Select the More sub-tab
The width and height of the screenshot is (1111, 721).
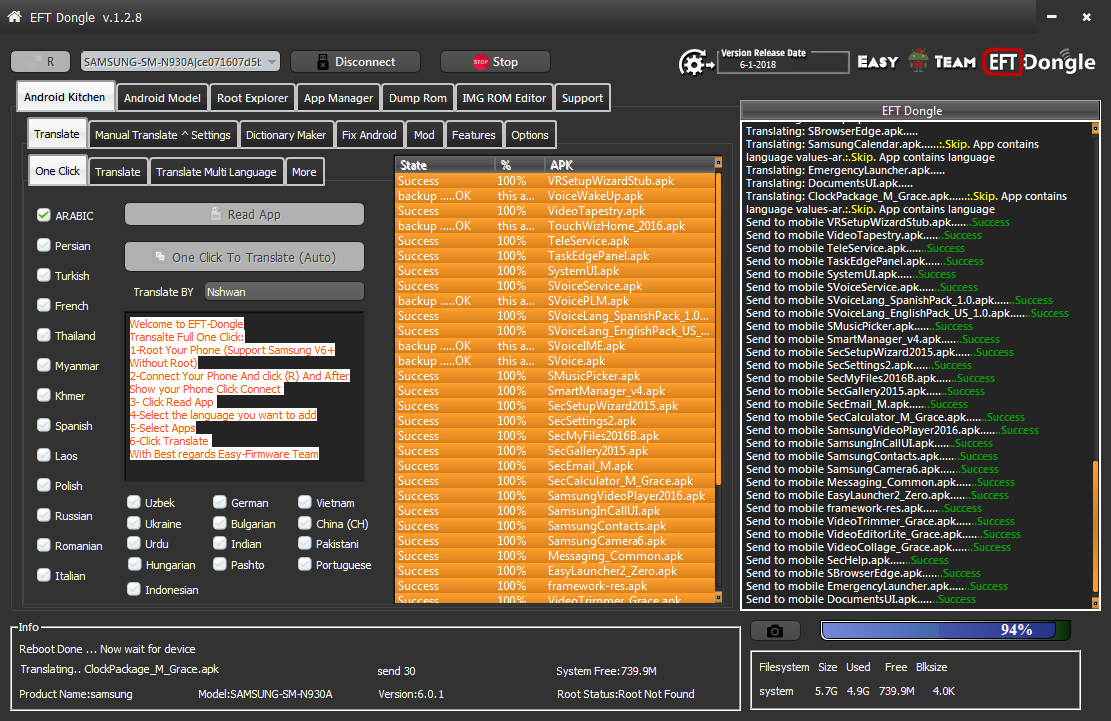tap(304, 171)
